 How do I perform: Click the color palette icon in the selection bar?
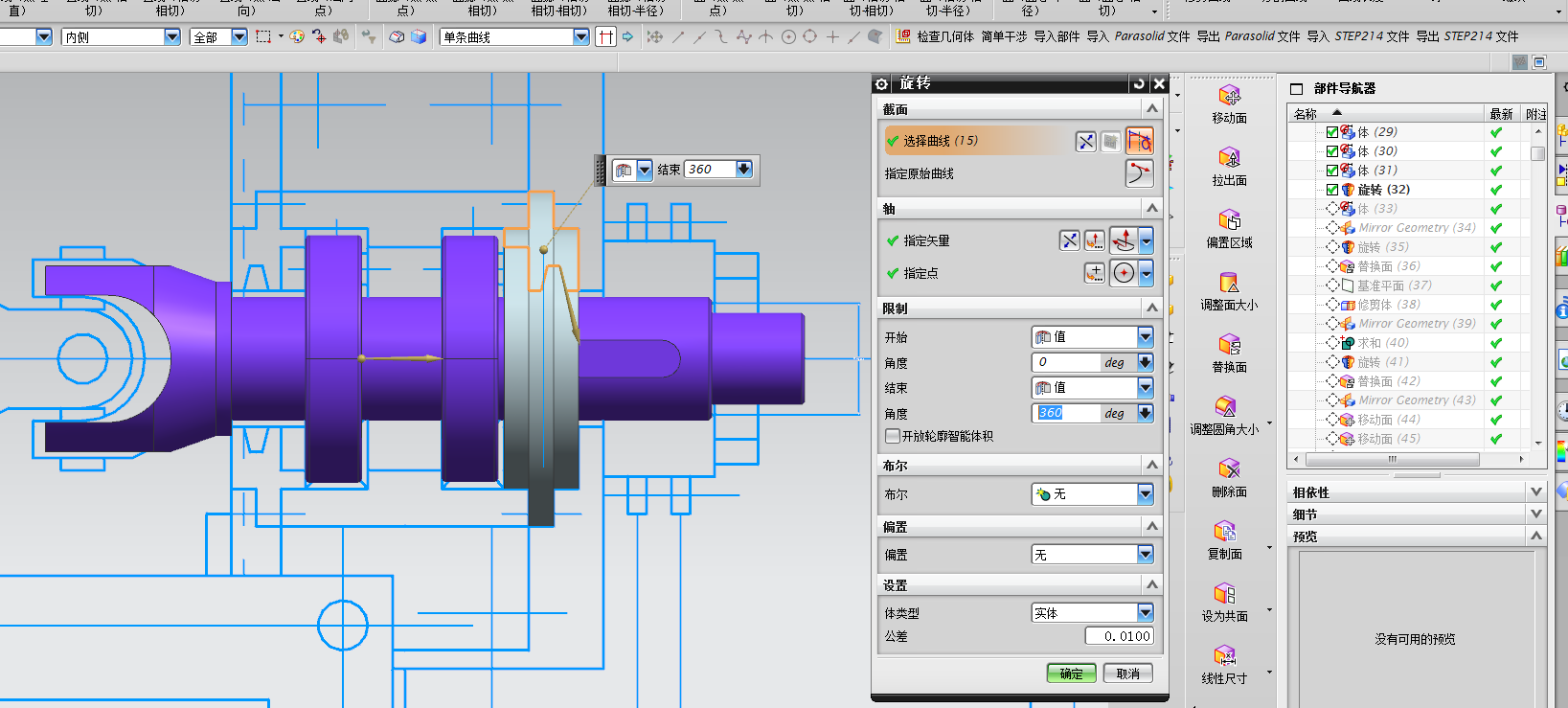pyautogui.click(x=297, y=36)
